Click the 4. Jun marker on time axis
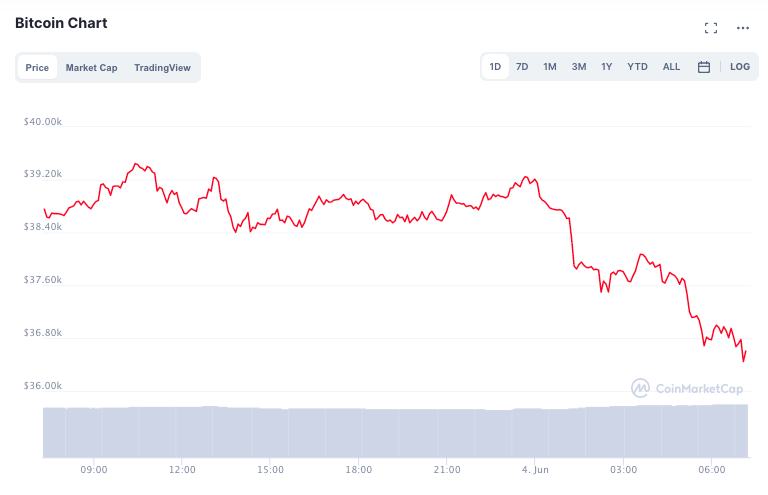The height and width of the screenshot is (495, 768). 534,469
